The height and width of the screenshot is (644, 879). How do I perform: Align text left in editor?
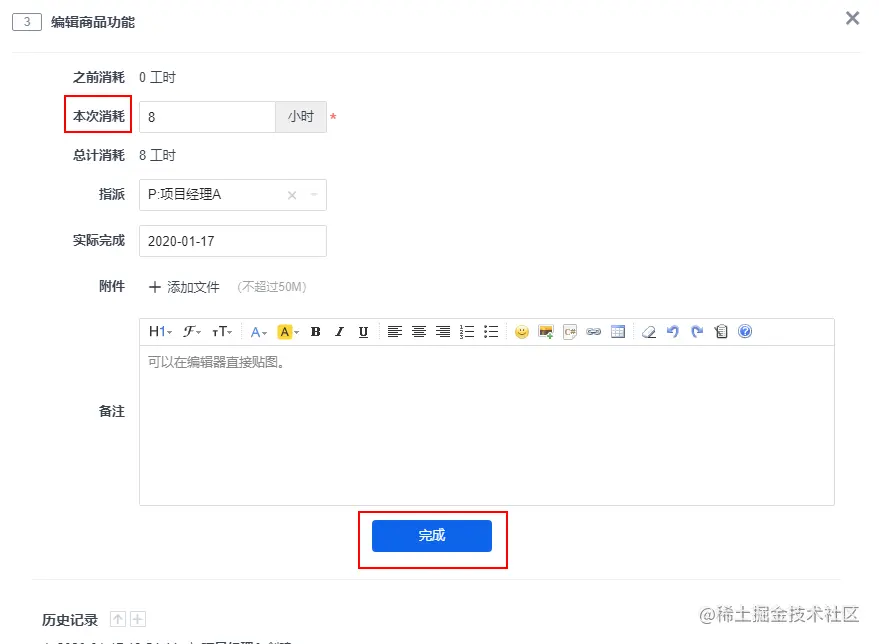(395, 332)
